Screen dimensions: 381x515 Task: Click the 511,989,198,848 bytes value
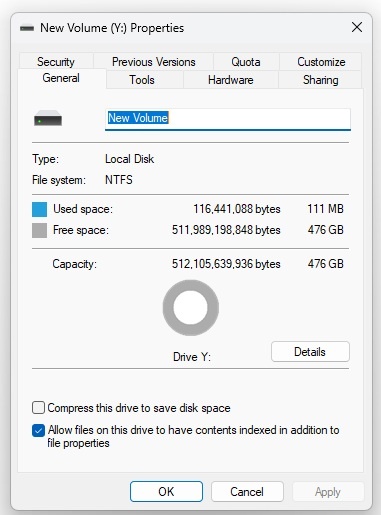click(226, 230)
